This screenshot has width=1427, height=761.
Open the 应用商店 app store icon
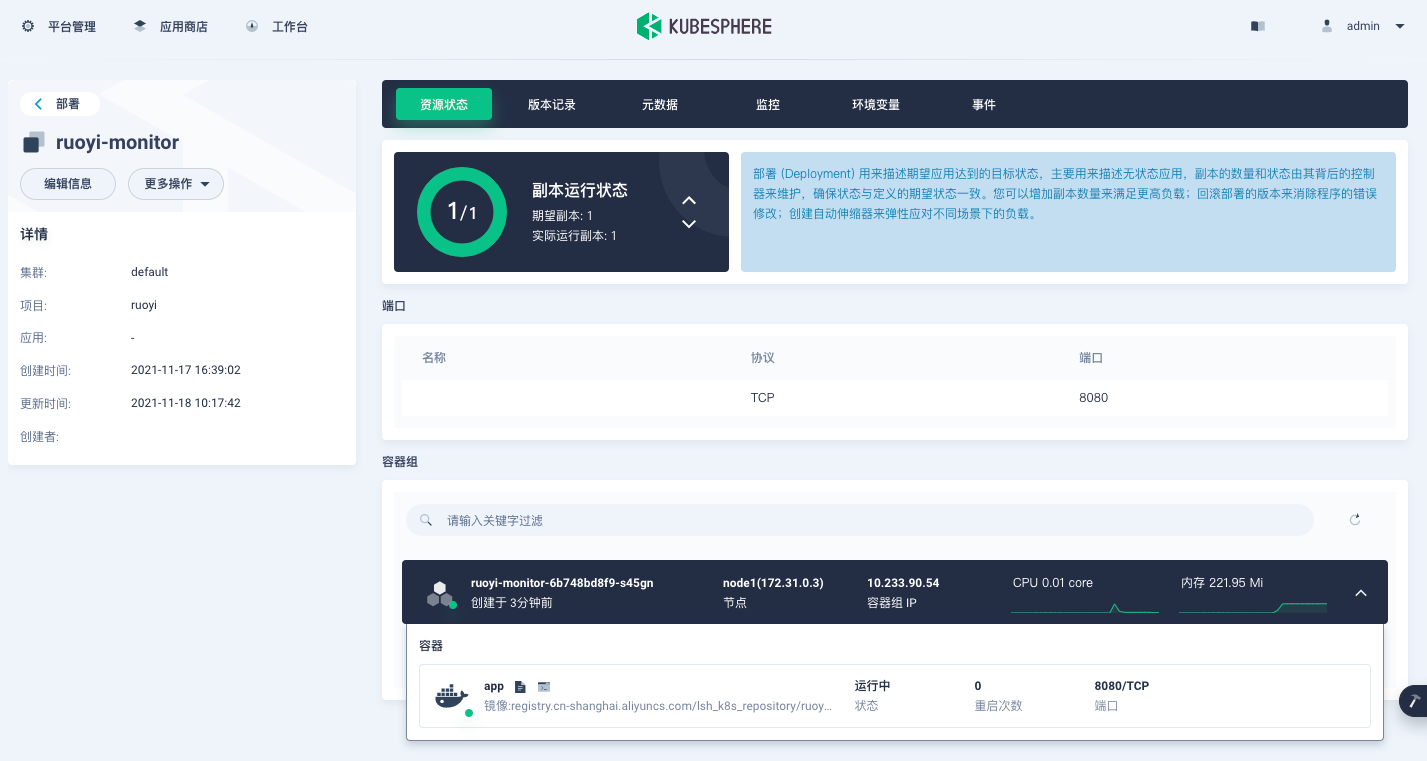140,26
